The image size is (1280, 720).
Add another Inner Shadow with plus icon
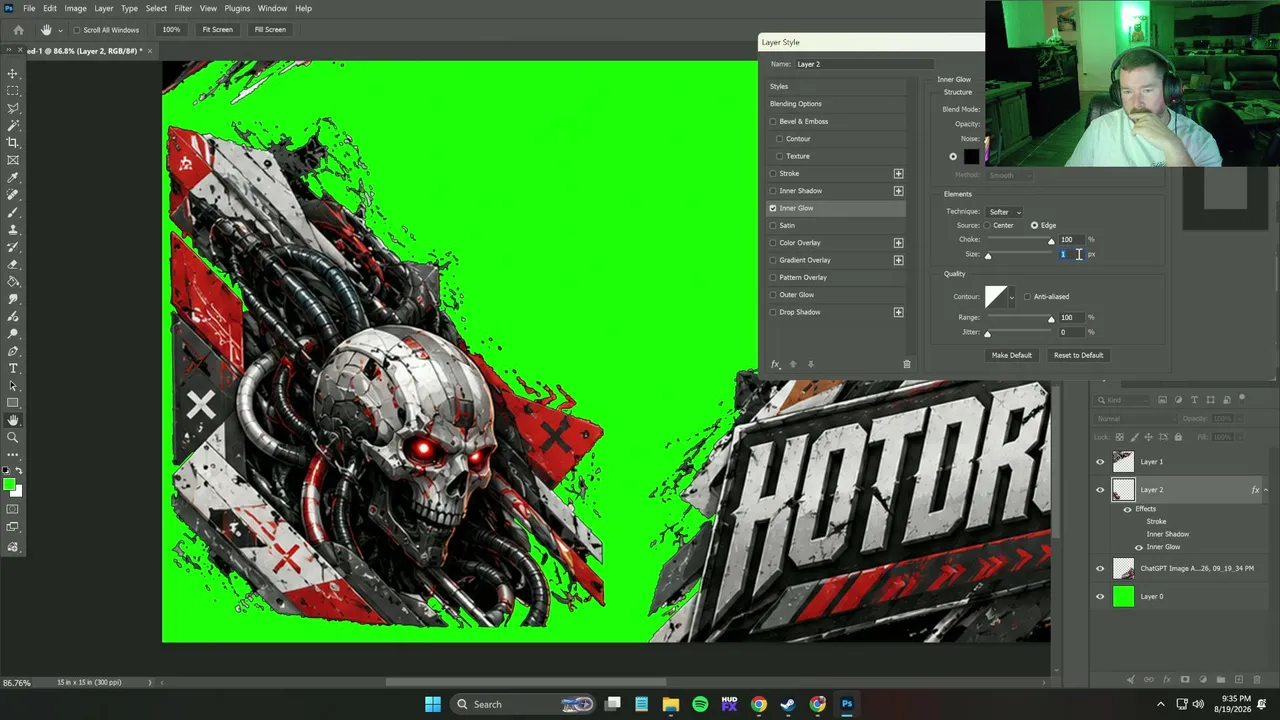[898, 191]
